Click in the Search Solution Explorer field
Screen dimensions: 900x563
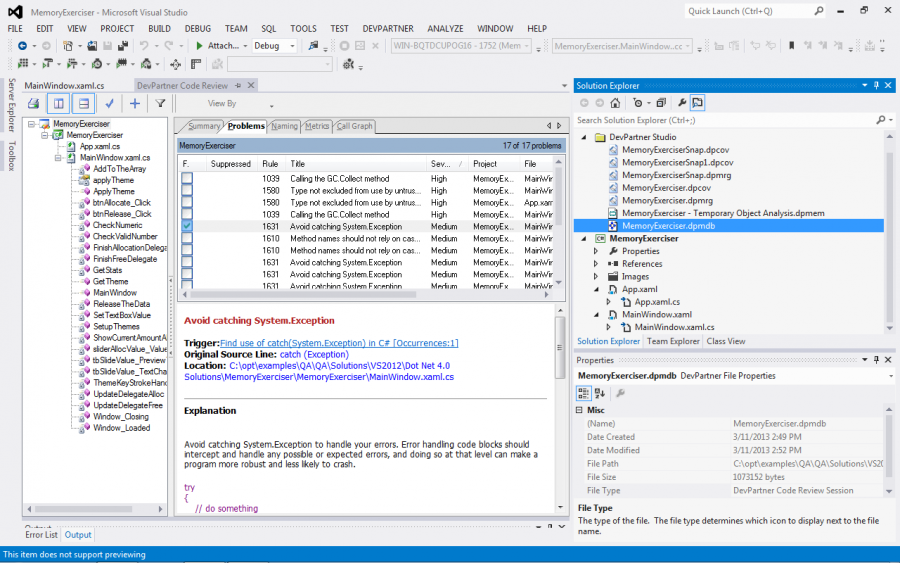click(726, 120)
